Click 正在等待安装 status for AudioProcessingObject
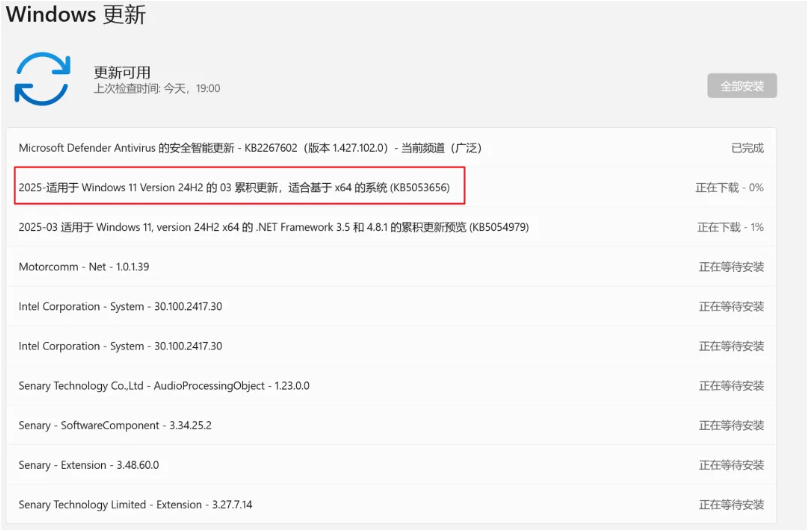 [731, 386]
